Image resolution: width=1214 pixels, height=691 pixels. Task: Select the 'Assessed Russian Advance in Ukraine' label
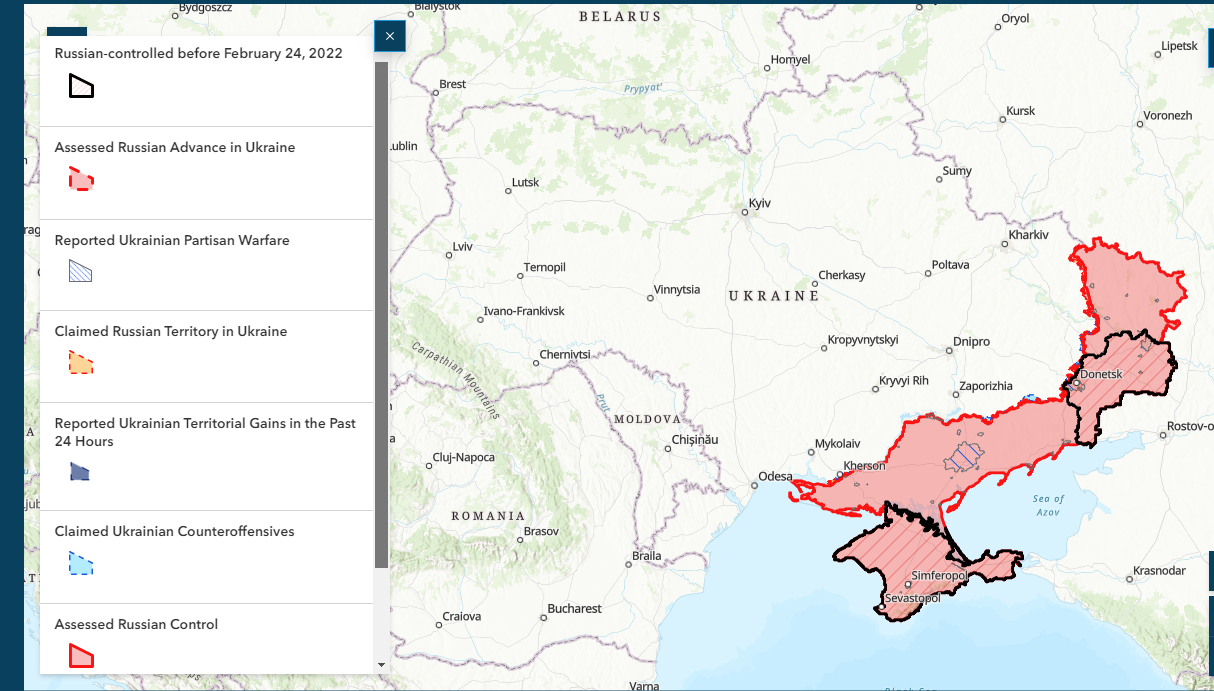[x=175, y=147]
